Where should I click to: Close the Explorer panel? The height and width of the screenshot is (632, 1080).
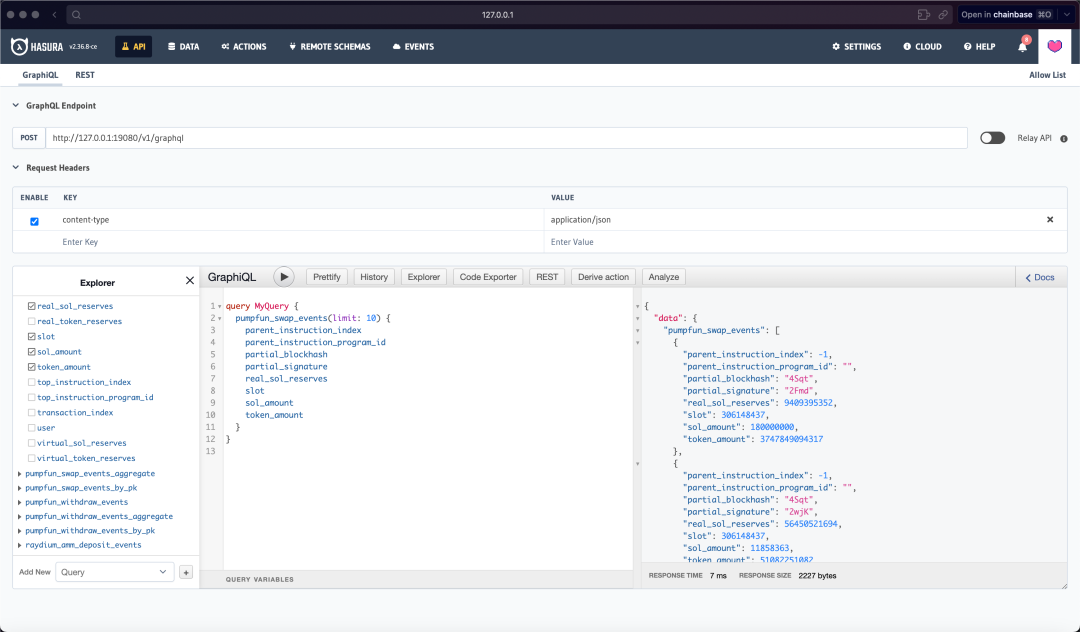[x=190, y=281]
